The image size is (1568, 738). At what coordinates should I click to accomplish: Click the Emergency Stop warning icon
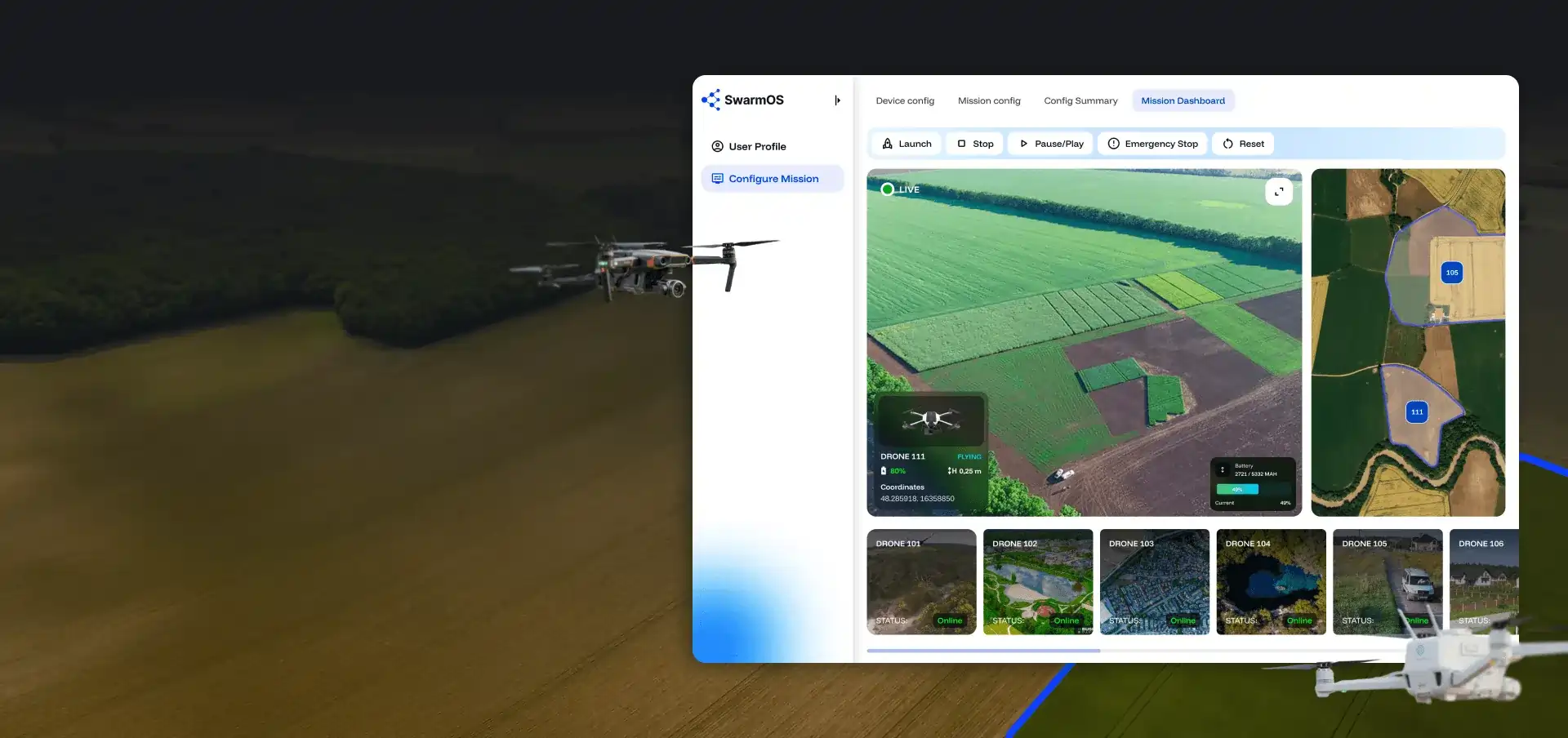[1113, 144]
